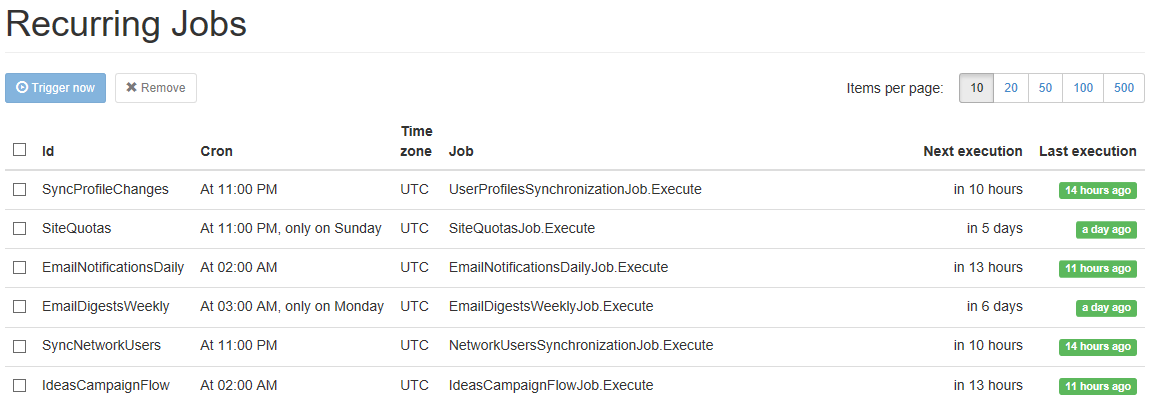Tick the IdeasCampaignFlow row checkbox
1155x415 pixels.
tap(20, 386)
